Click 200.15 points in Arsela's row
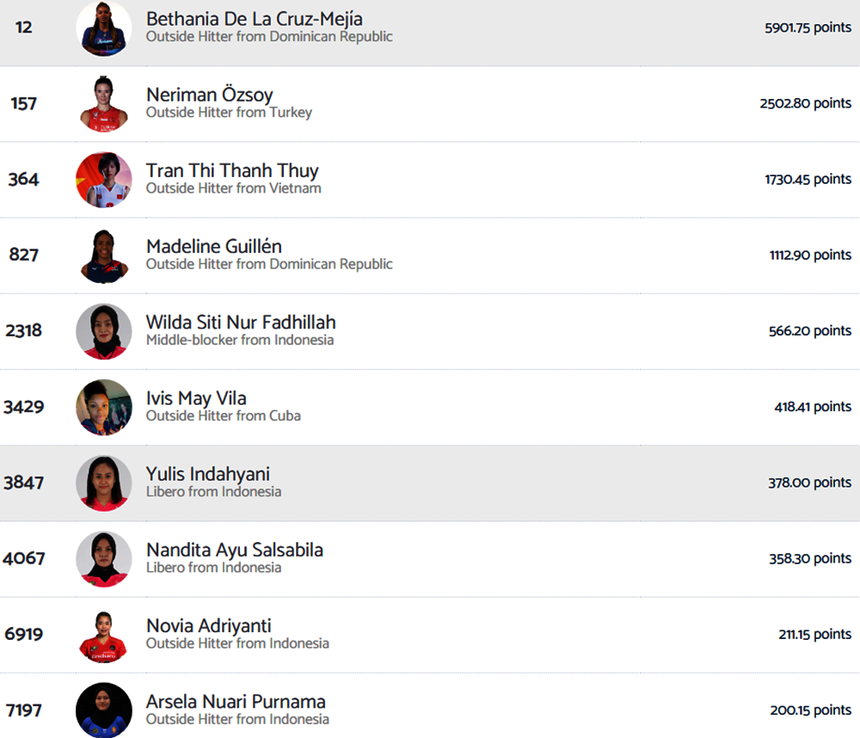This screenshot has width=860, height=738. point(810,710)
